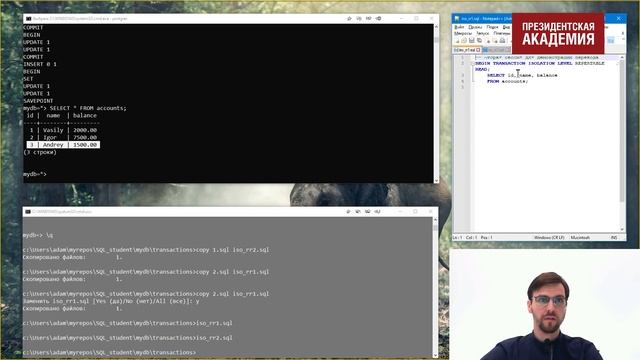Image resolution: width=640 pixels, height=360 pixels.
Task: Open the Поиск menu in Notepad++
Action: point(492,27)
